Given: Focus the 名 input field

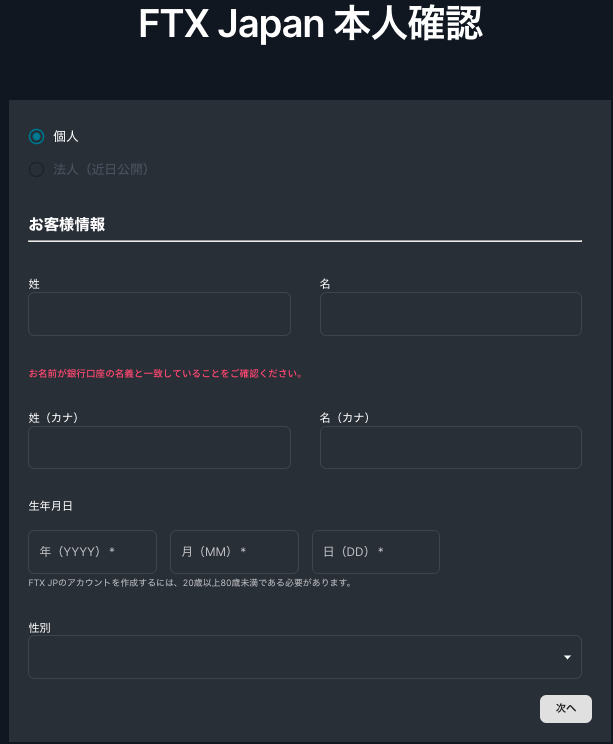Looking at the screenshot, I should (x=450, y=314).
